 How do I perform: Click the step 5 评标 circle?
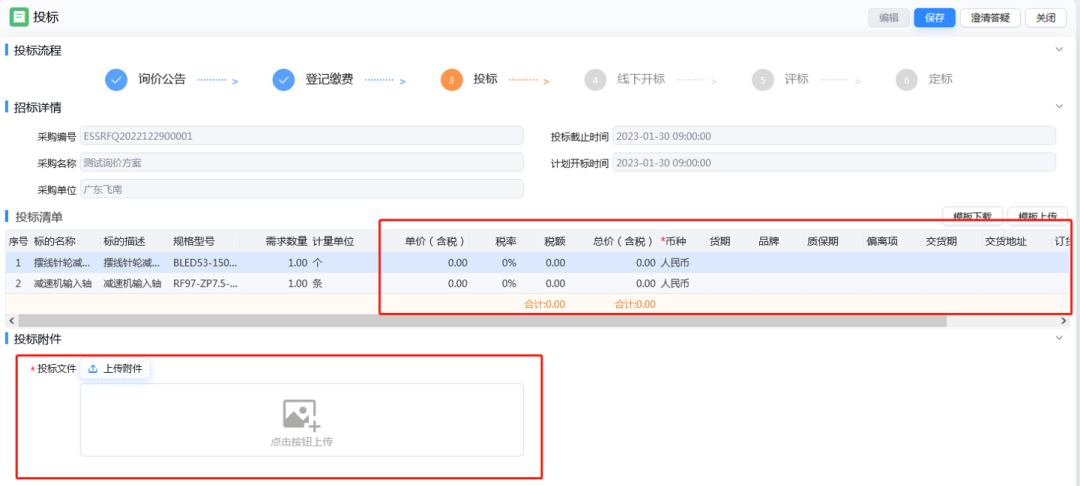(763, 80)
